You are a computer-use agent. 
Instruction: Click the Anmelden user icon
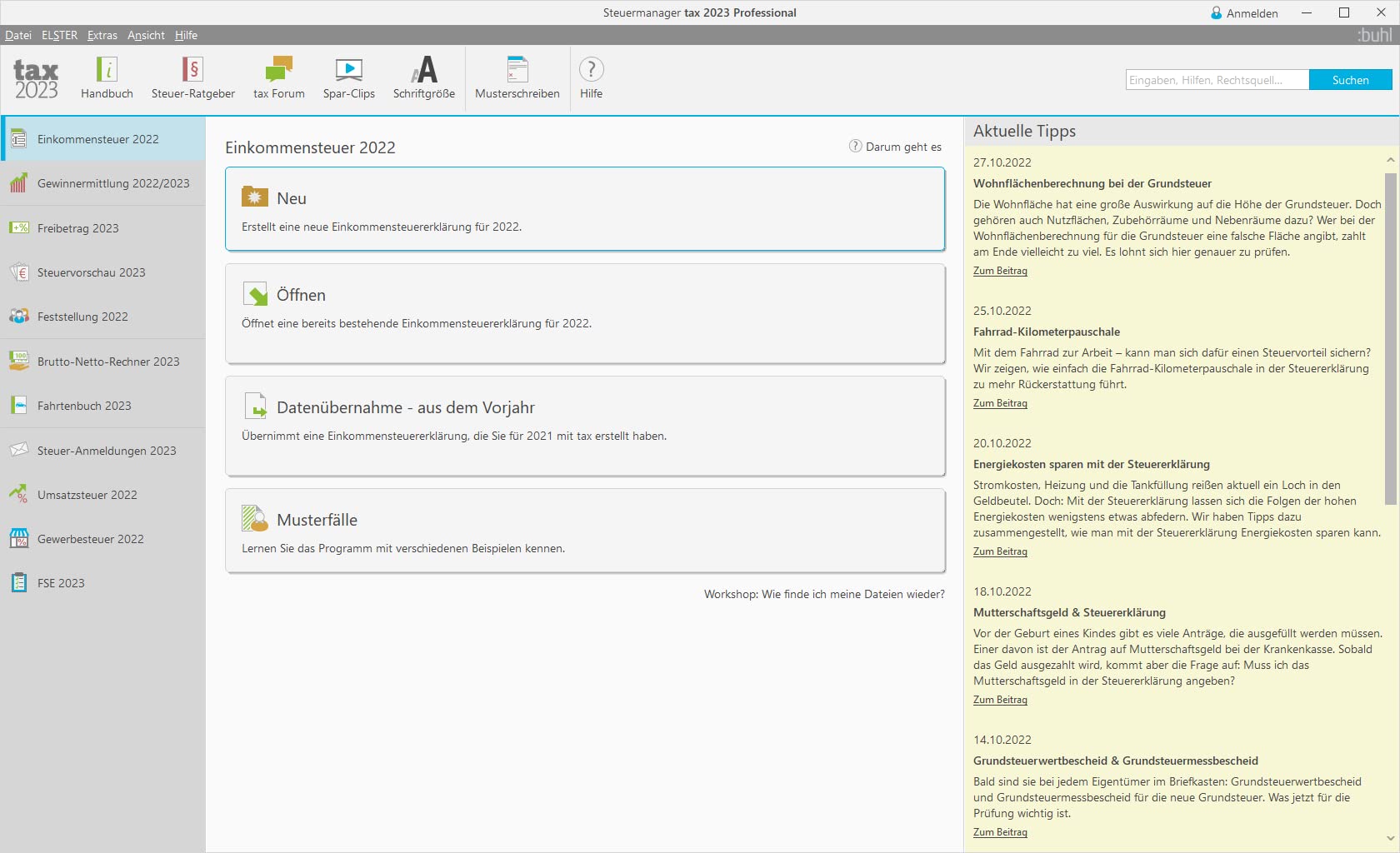click(x=1217, y=13)
